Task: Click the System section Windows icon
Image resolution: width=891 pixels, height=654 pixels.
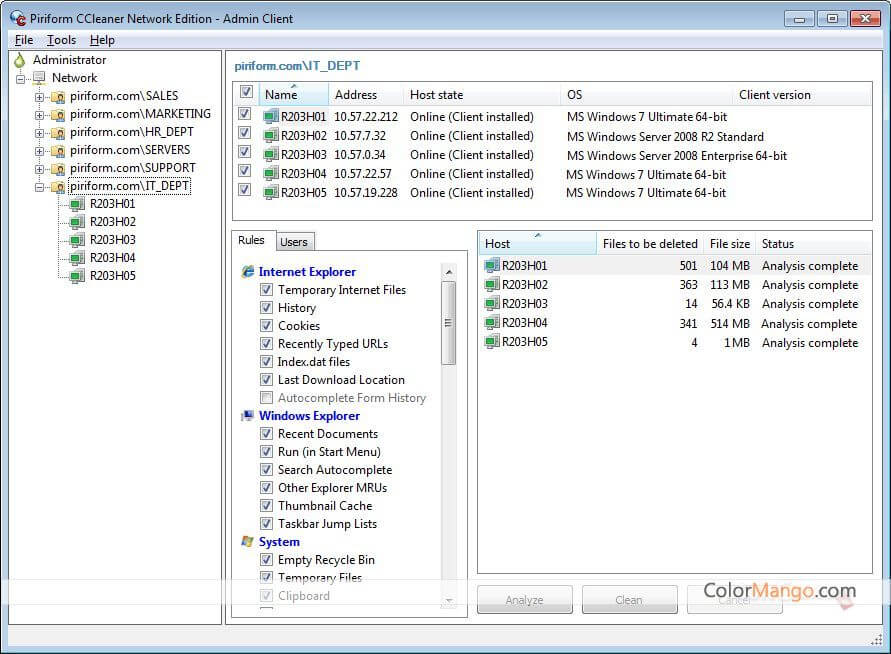Action: [x=248, y=542]
